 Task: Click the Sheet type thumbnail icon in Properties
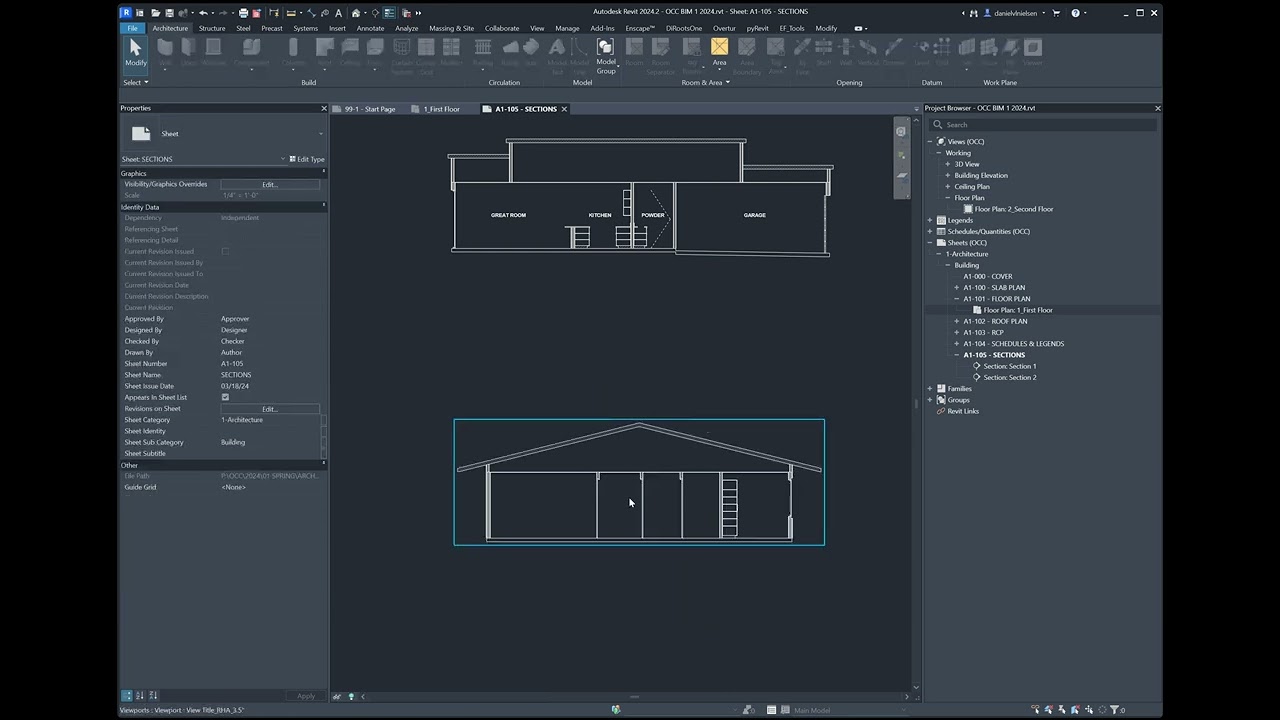pos(141,133)
